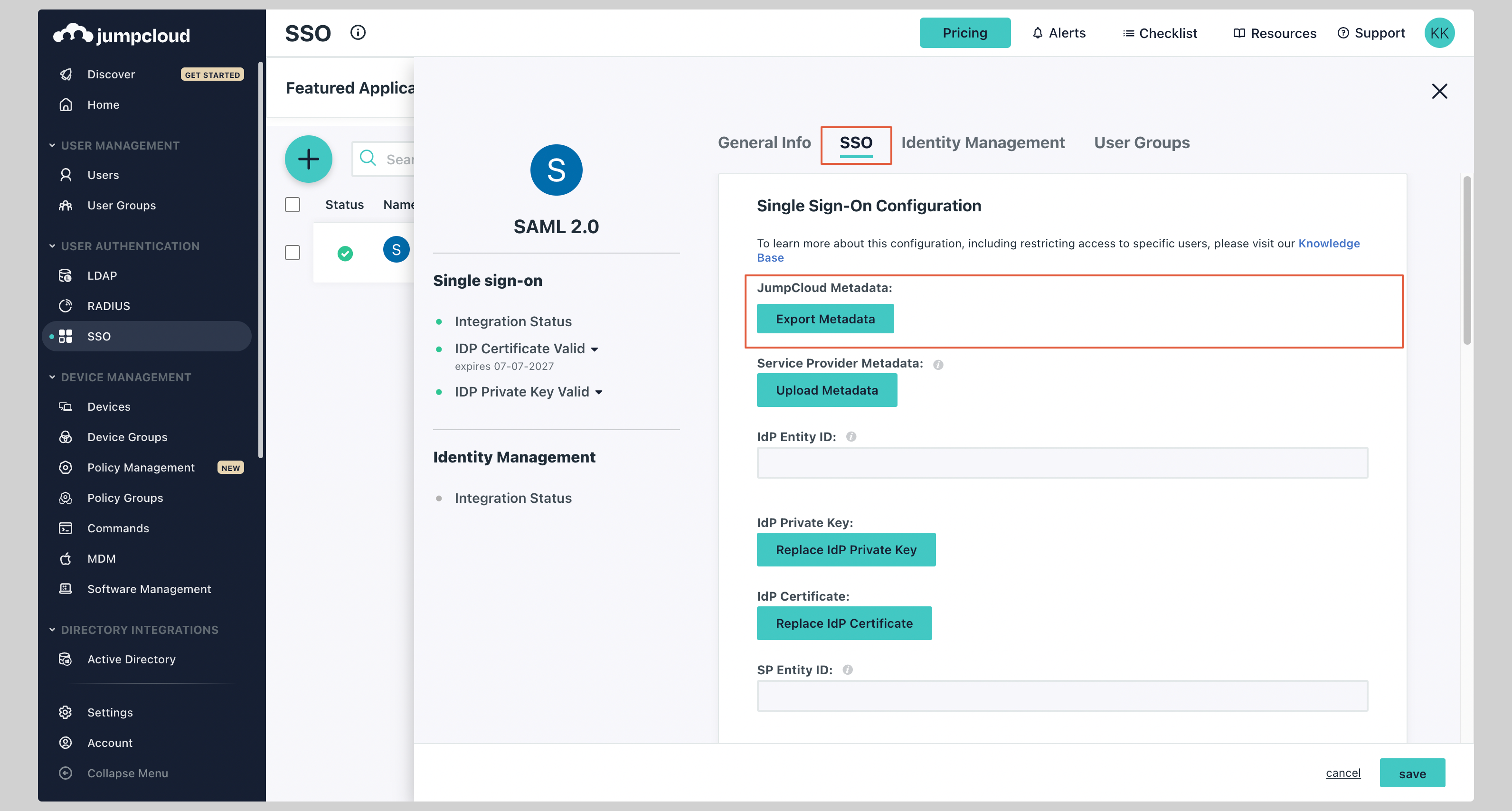Focus the SP Entity ID field
The width and height of the screenshot is (1512, 811).
[x=1062, y=696]
